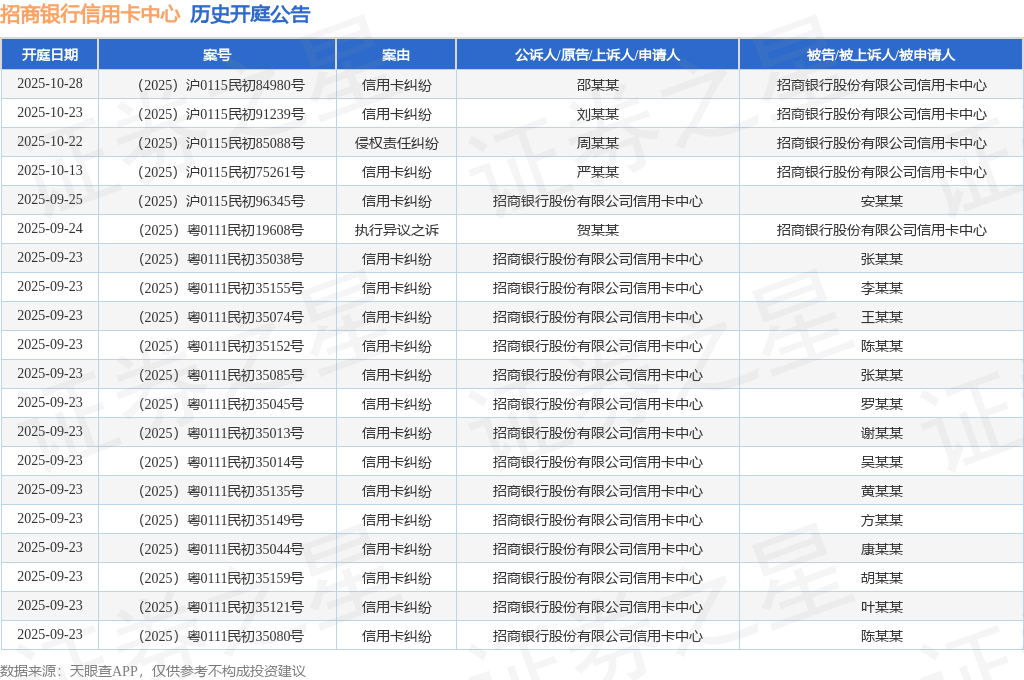
Task: Click plaintiff 严某某
Action: (x=598, y=172)
